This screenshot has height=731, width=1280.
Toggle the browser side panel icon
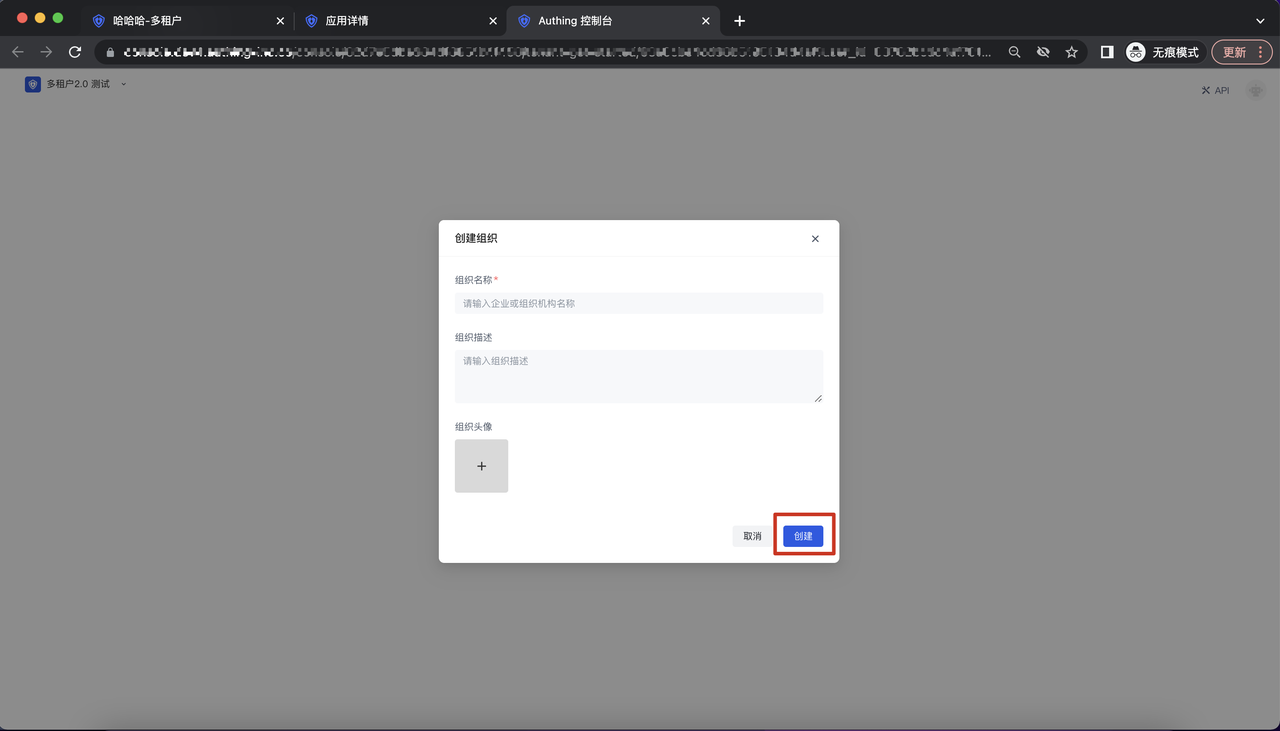[1107, 52]
